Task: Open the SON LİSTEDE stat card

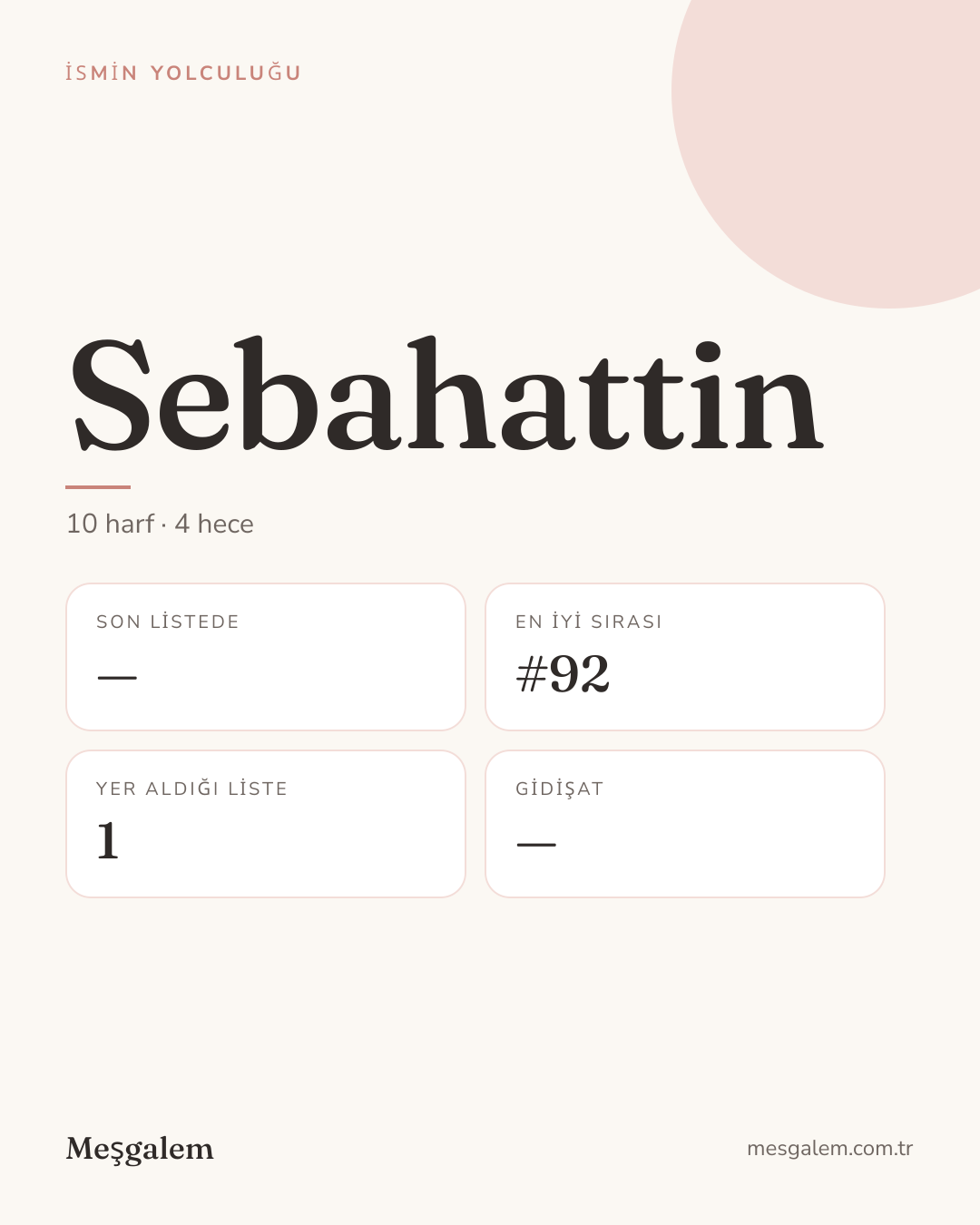Action: coord(266,657)
